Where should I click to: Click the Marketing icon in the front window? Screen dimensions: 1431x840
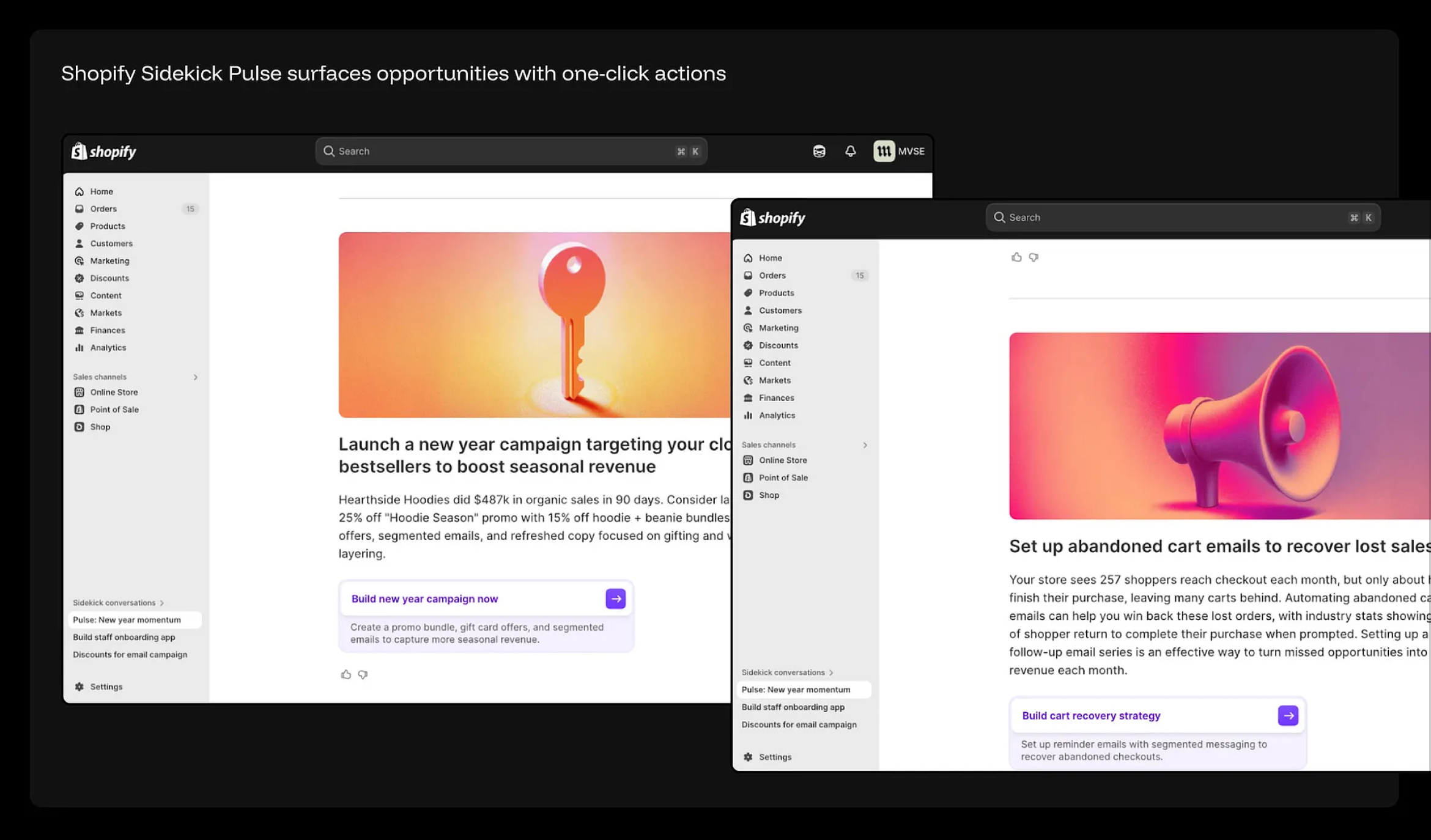tap(748, 328)
